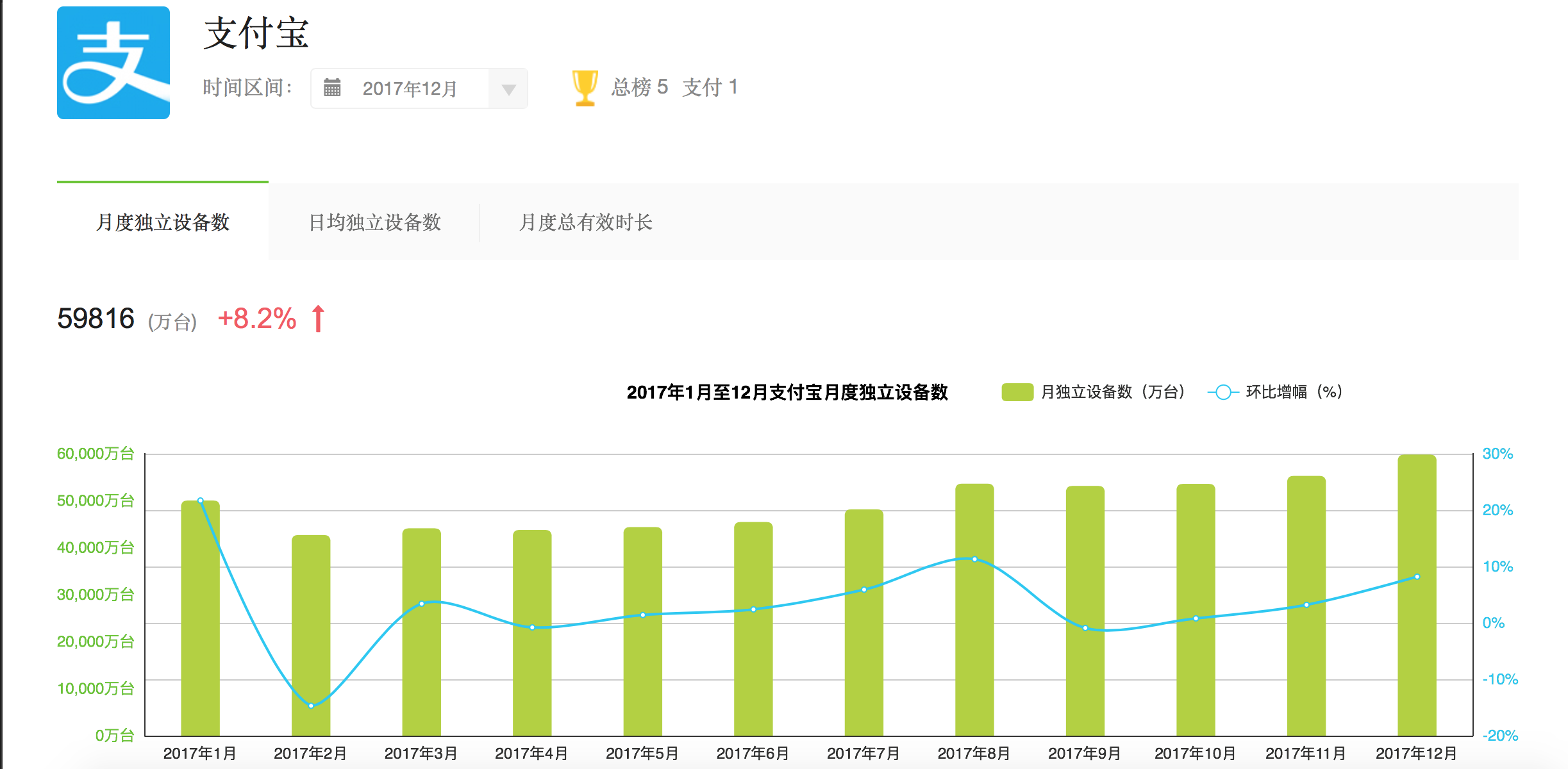Screen dimensions: 1568x769
Task: Click the calendar icon in date selector
Action: click(x=332, y=88)
